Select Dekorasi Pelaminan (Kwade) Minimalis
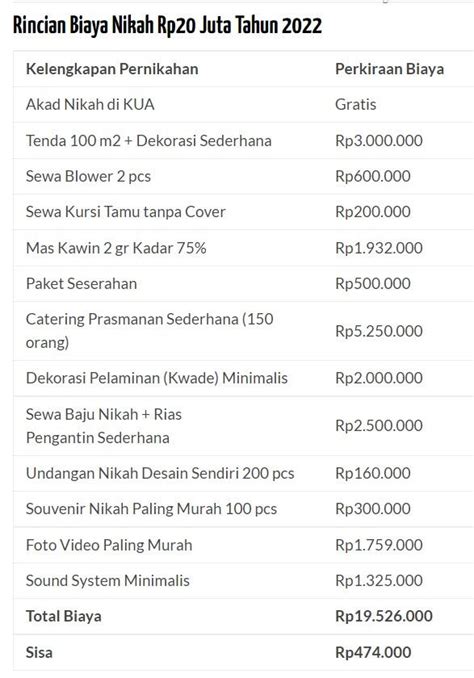474x678 pixels. point(157,378)
